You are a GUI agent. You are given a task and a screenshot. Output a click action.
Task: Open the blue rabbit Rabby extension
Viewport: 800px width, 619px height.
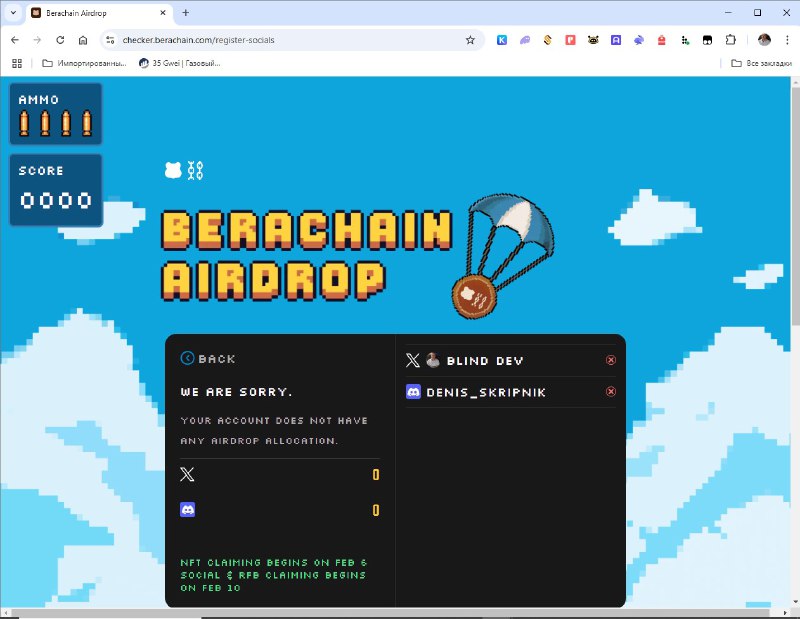click(639, 40)
